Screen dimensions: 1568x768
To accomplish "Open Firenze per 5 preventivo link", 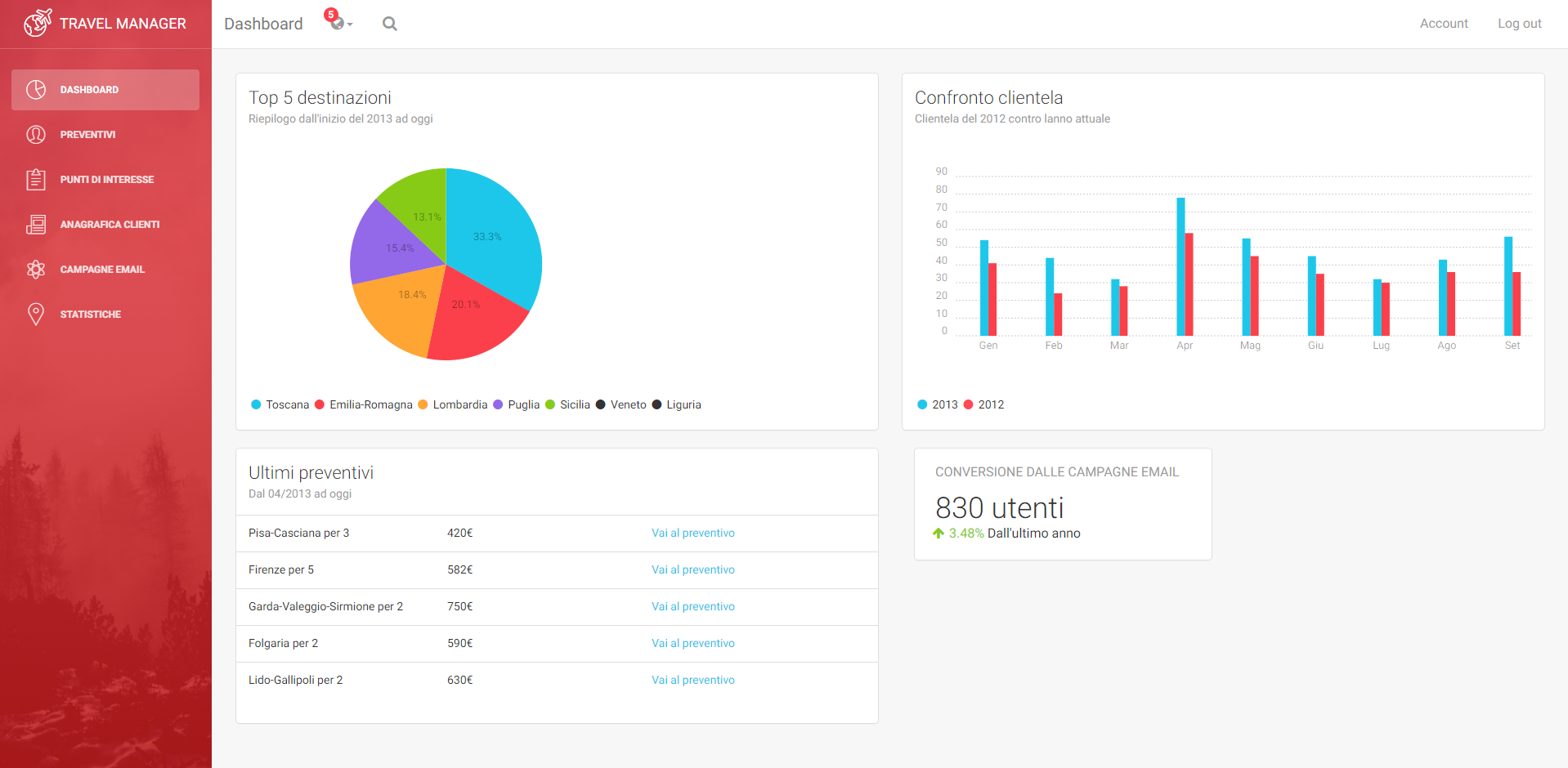I will [x=692, y=569].
